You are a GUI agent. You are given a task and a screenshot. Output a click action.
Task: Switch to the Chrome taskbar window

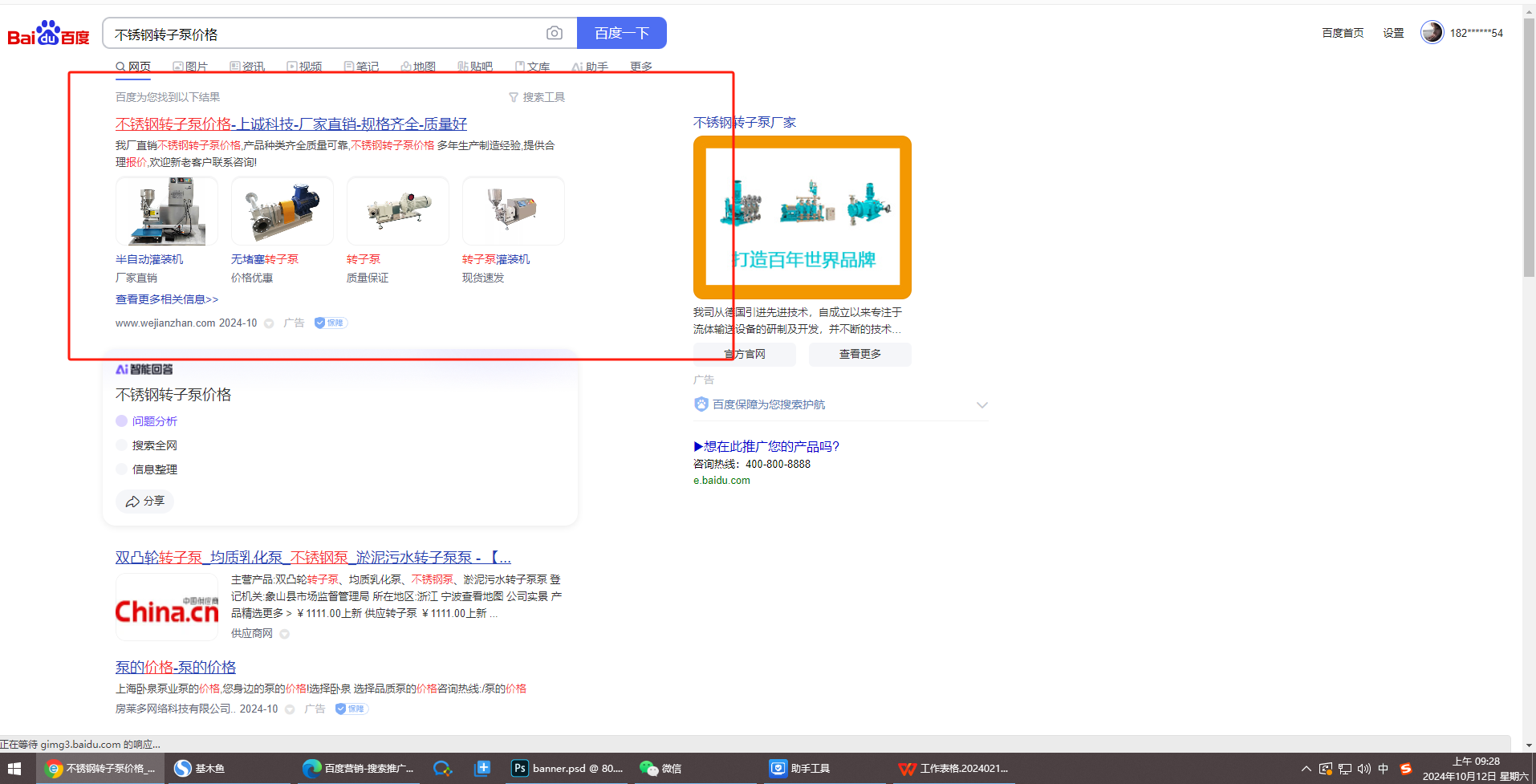click(100, 769)
